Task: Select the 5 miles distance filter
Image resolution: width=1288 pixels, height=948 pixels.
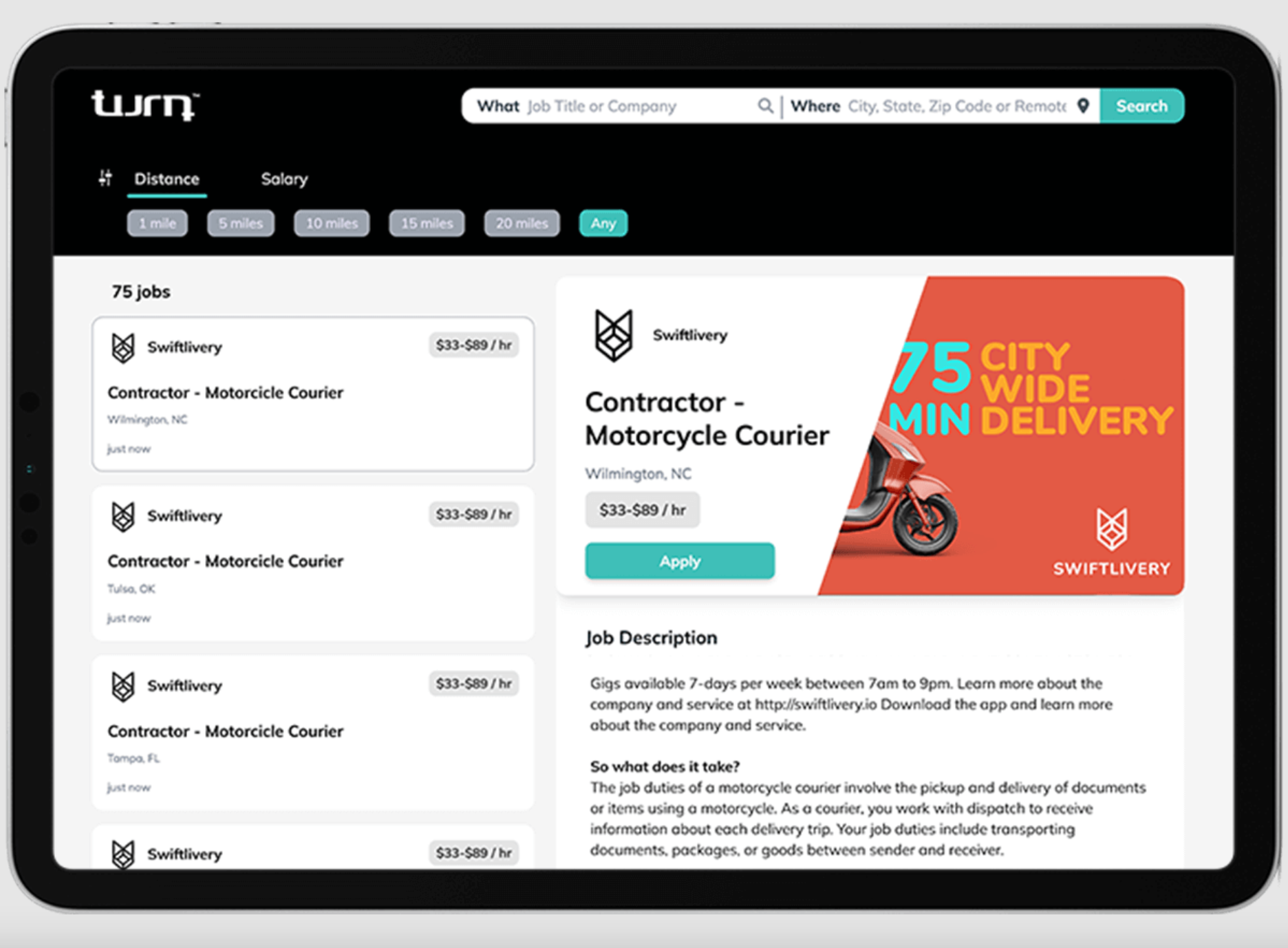Action: coord(241,223)
